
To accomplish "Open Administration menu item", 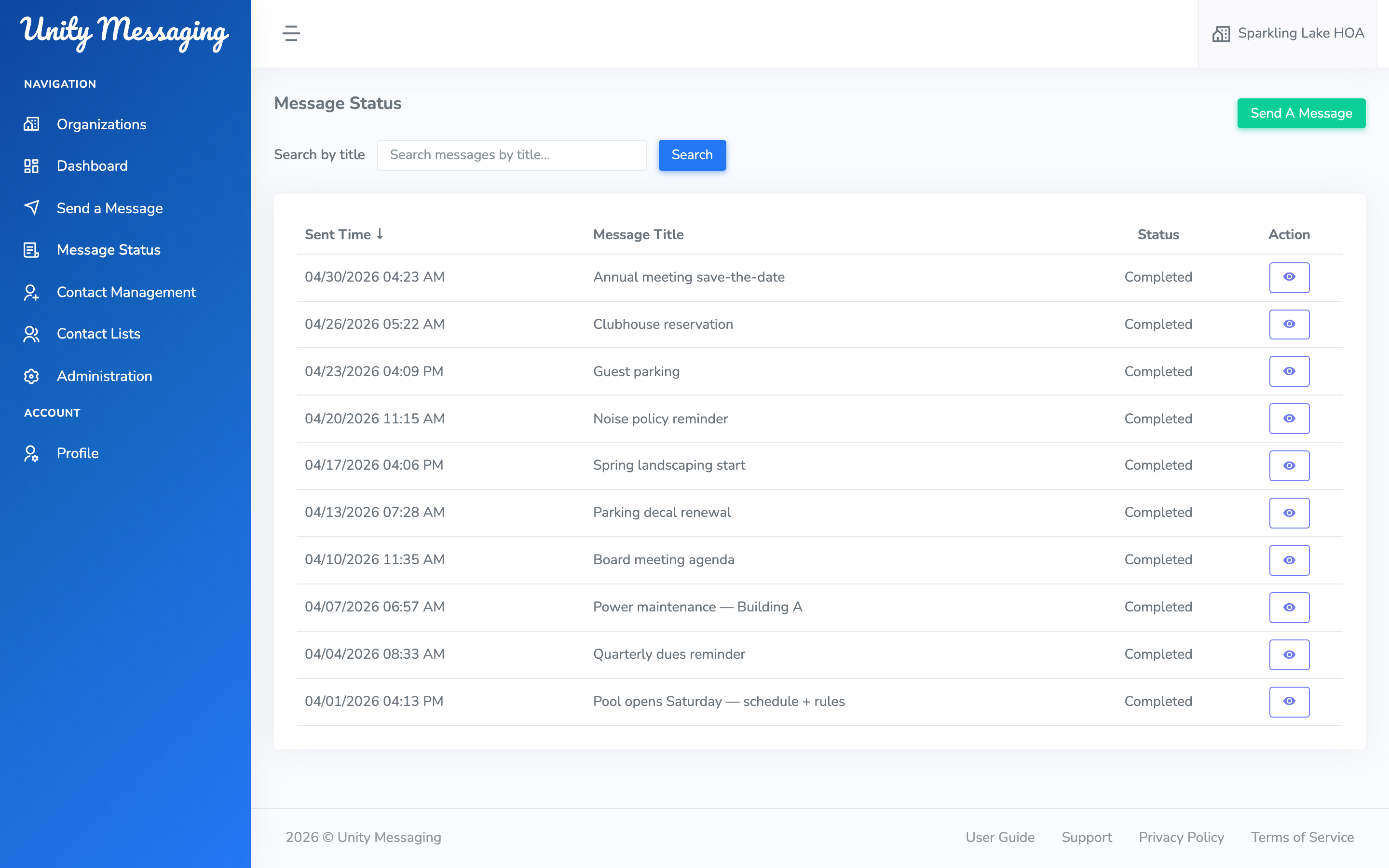I will [x=105, y=376].
